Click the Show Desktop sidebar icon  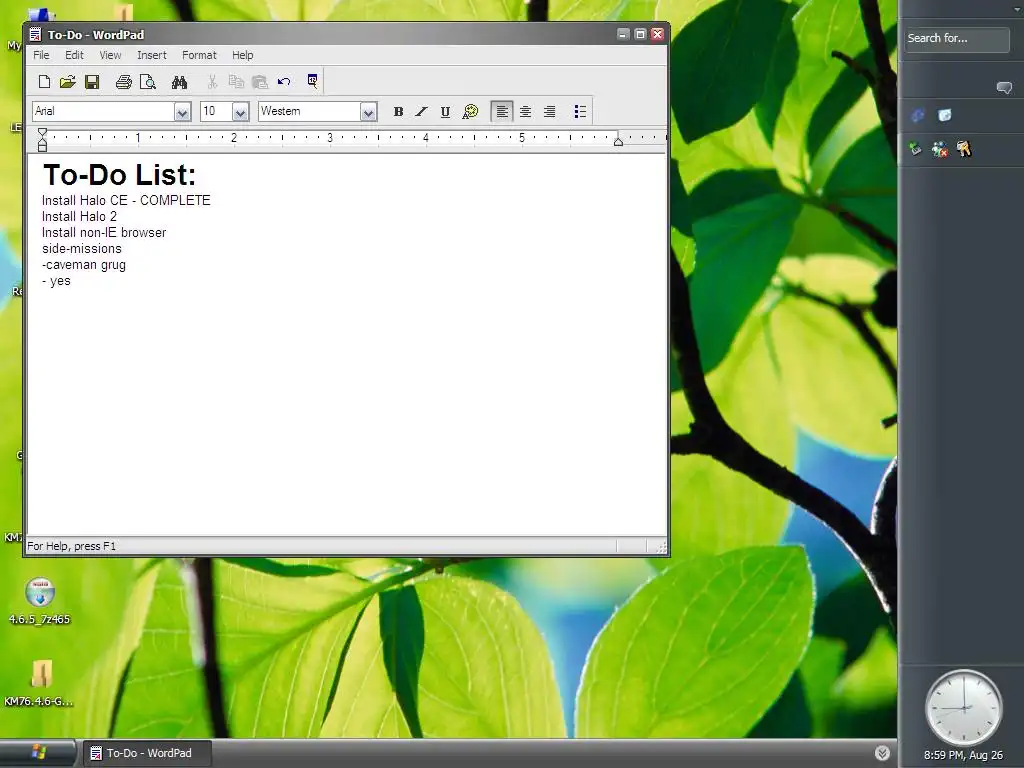coord(944,116)
